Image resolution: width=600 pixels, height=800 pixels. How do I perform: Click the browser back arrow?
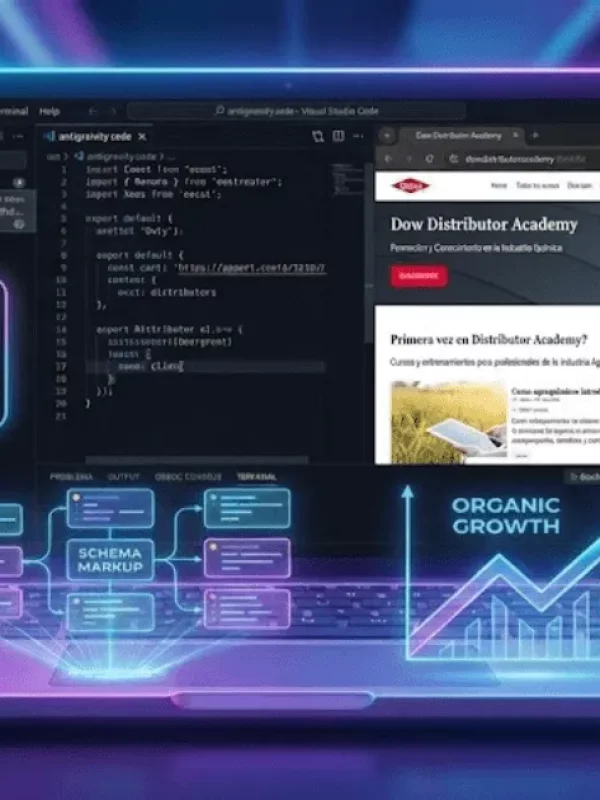tap(388, 159)
